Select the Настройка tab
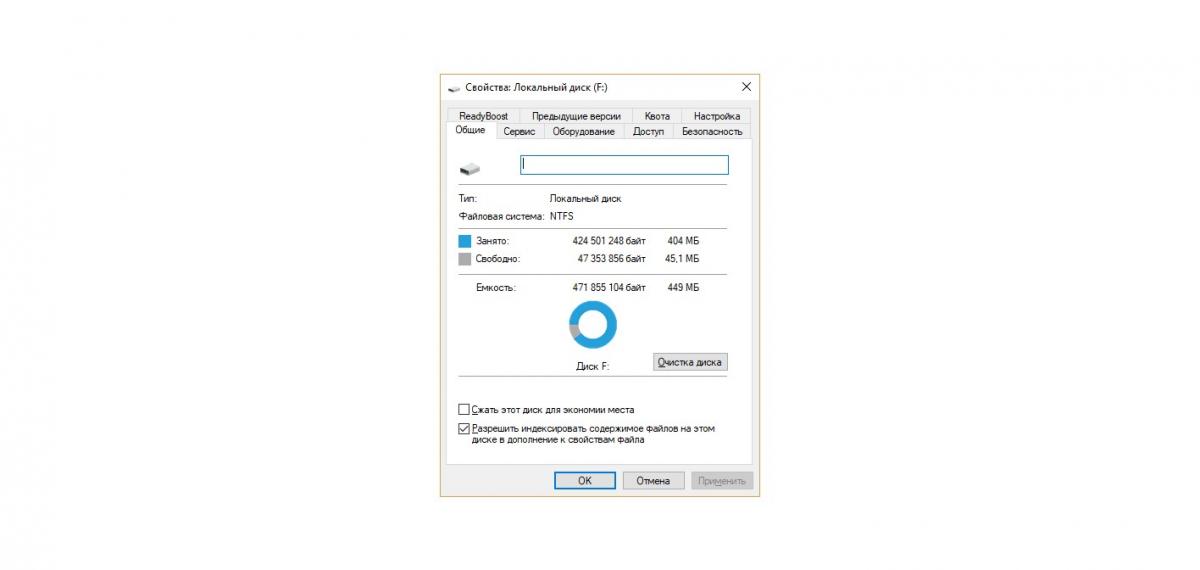Image resolution: width=1200 pixels, height=570 pixels. click(x=716, y=116)
